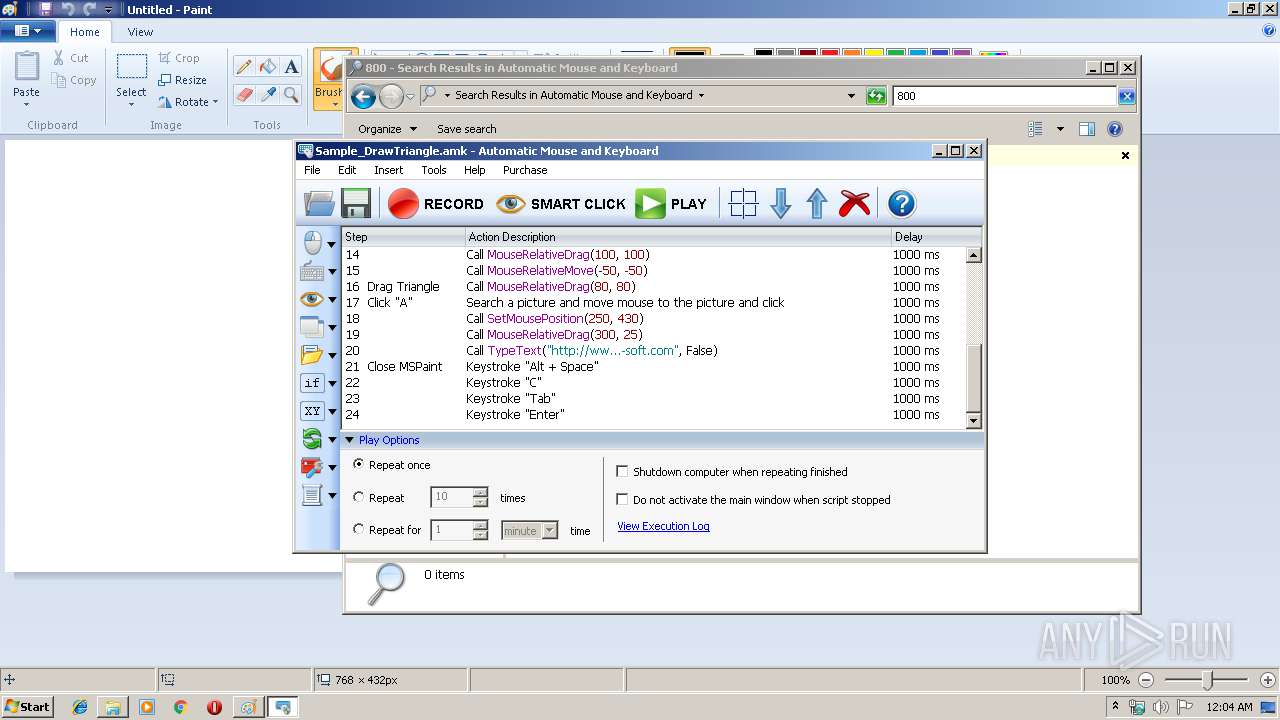This screenshot has width=1280, height=720.
Task: Open a script file with the folder icon
Action: tap(319, 204)
